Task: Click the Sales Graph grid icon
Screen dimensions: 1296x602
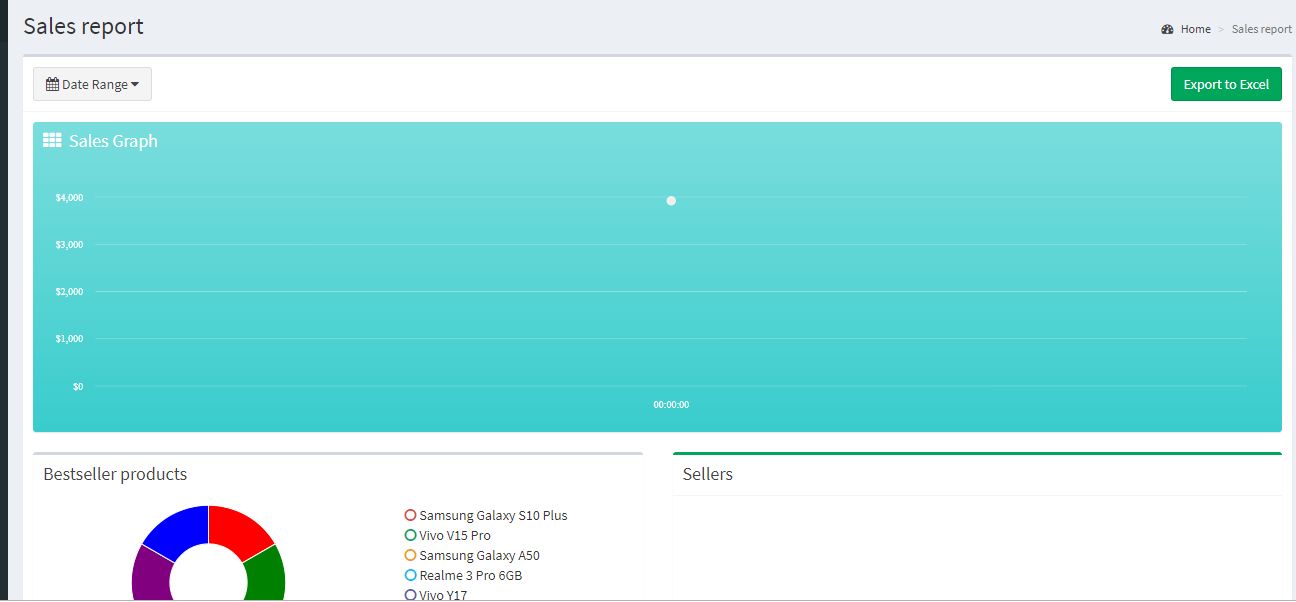Action: [52, 141]
